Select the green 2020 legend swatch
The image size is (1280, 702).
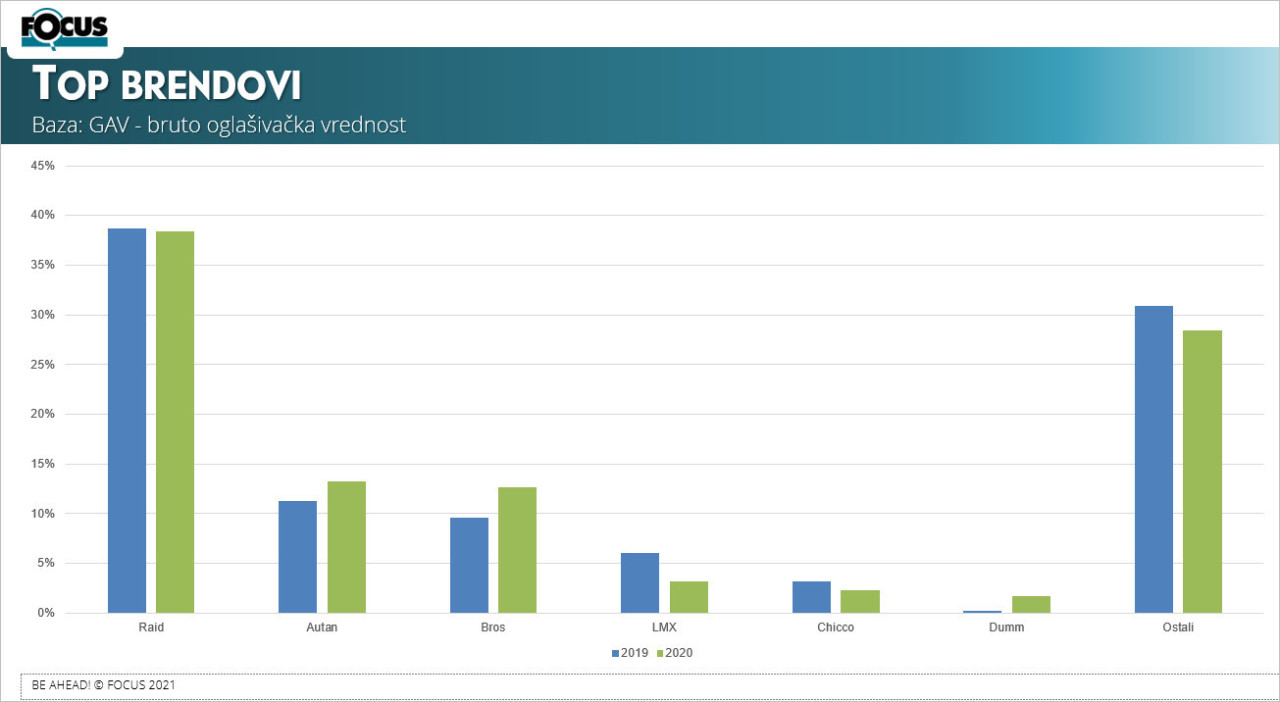(662, 653)
